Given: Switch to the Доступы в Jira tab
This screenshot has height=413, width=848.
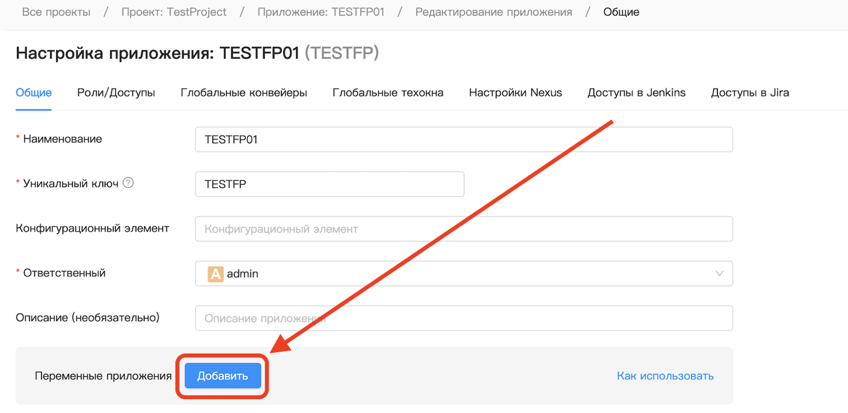Looking at the screenshot, I should pos(750,93).
